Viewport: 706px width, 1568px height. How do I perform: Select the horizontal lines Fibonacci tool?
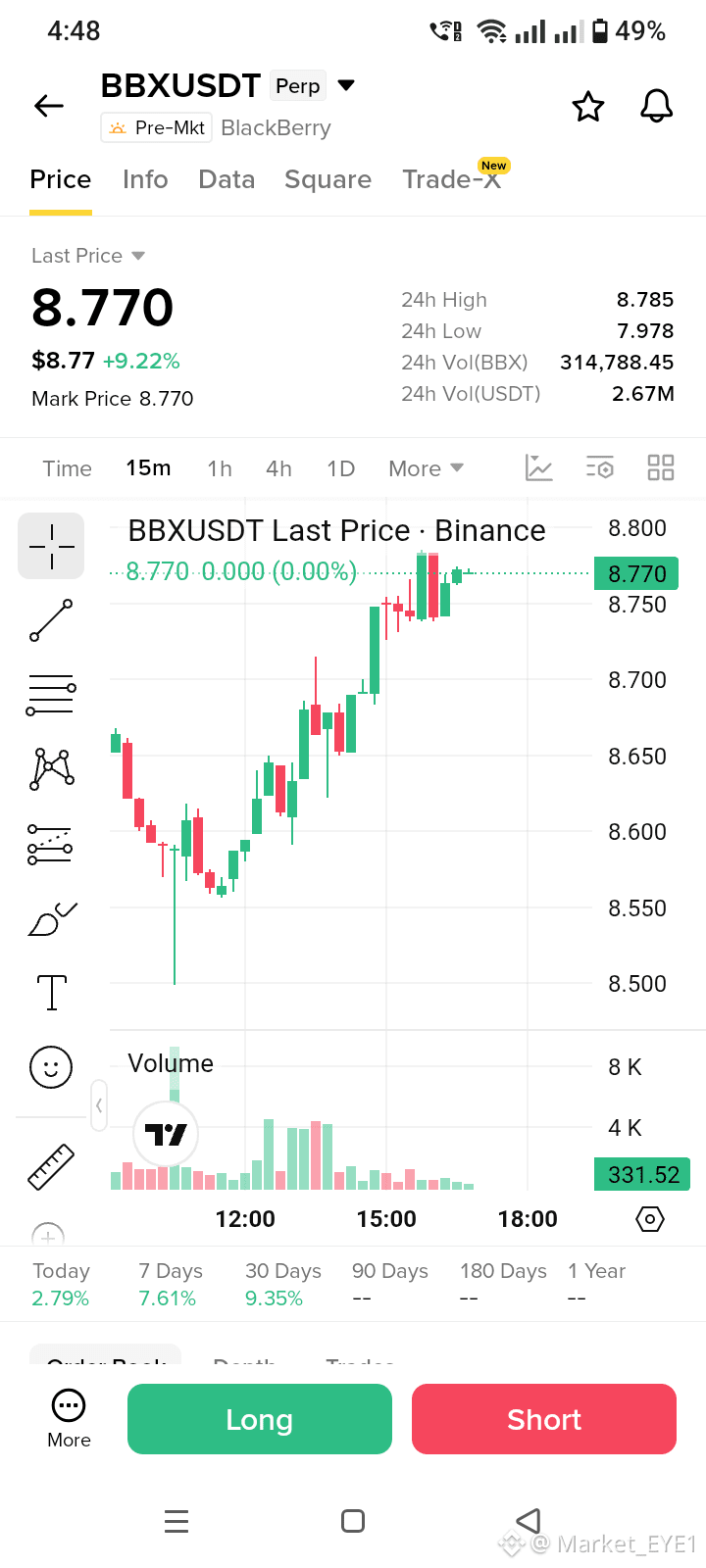tap(51, 695)
